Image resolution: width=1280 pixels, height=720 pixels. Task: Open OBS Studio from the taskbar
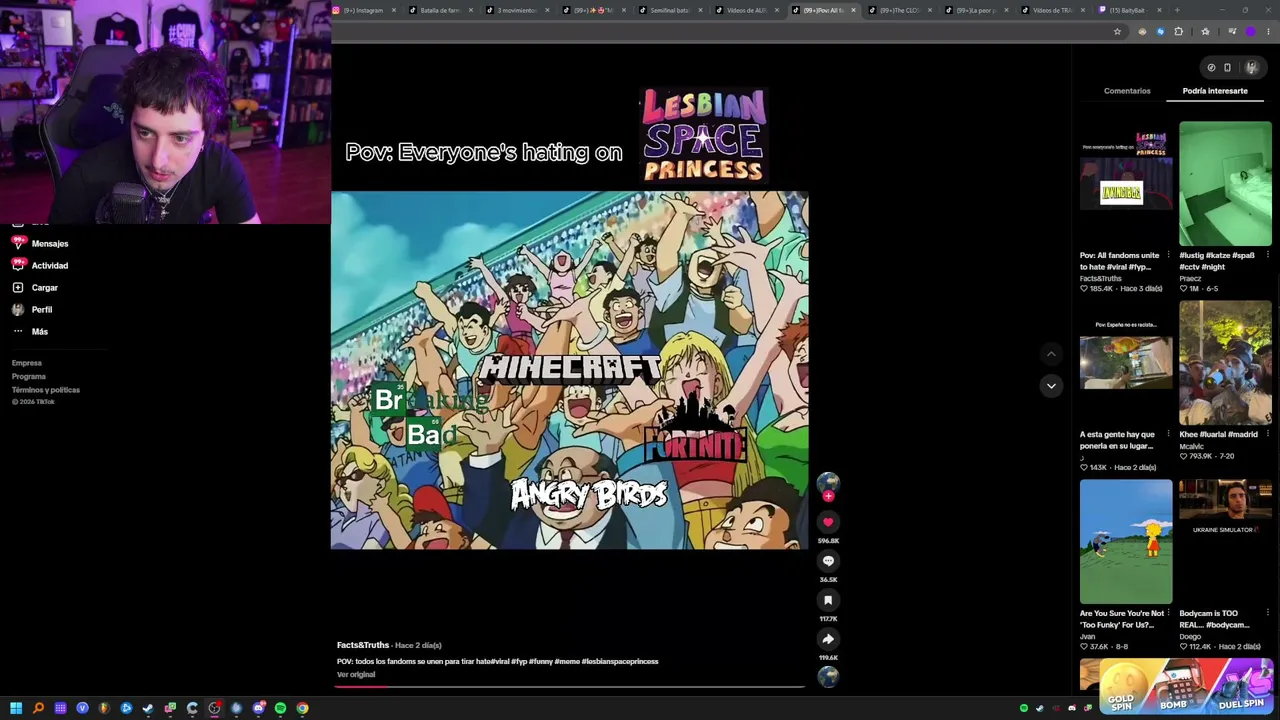tap(214, 709)
